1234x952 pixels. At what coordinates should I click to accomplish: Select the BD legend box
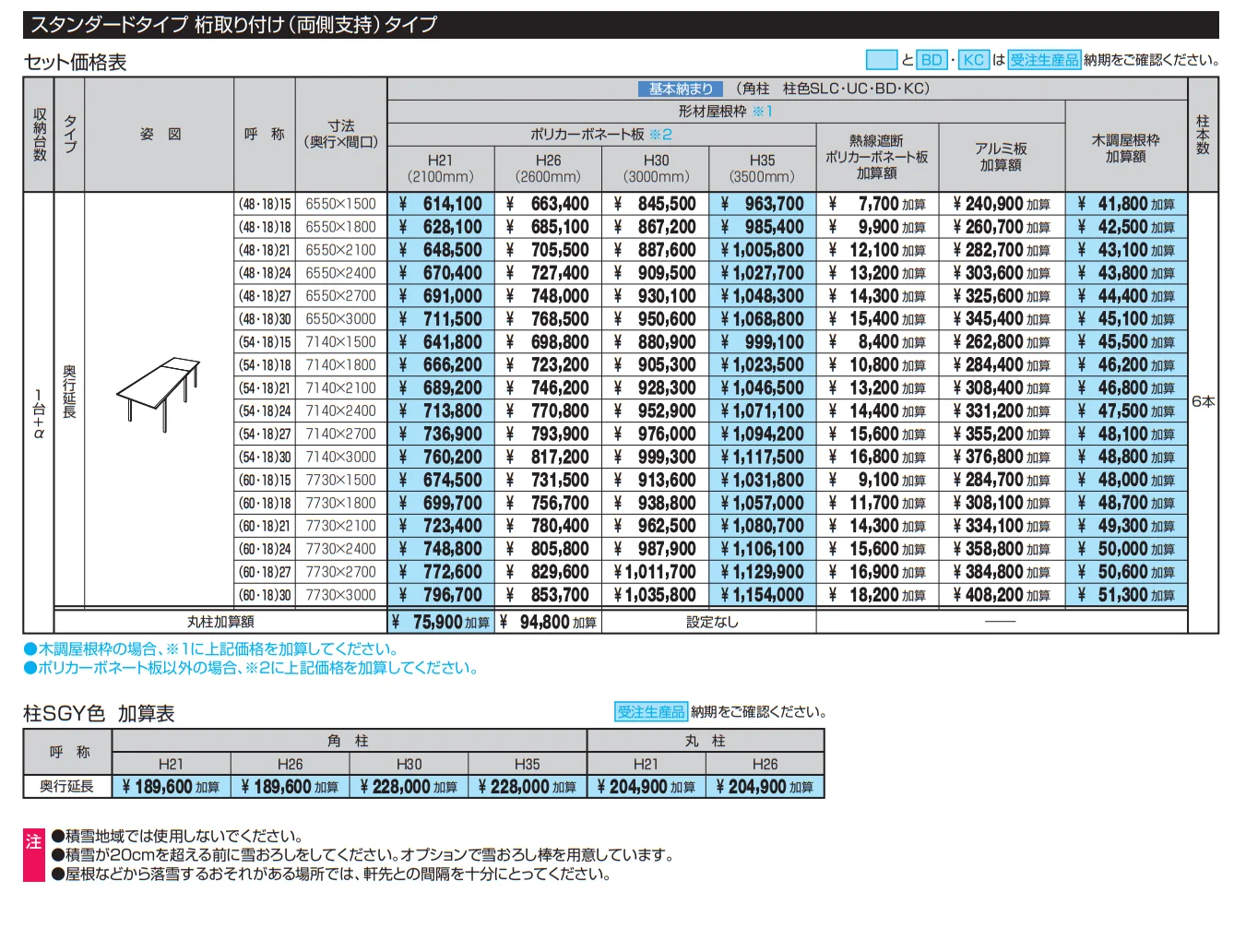tap(932, 60)
